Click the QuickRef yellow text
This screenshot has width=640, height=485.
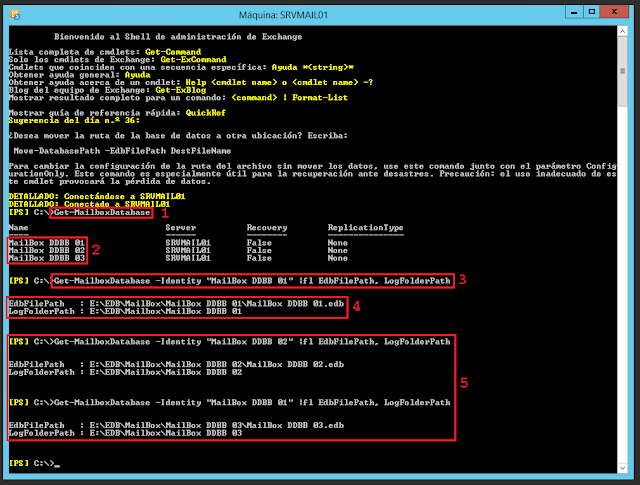coord(205,113)
